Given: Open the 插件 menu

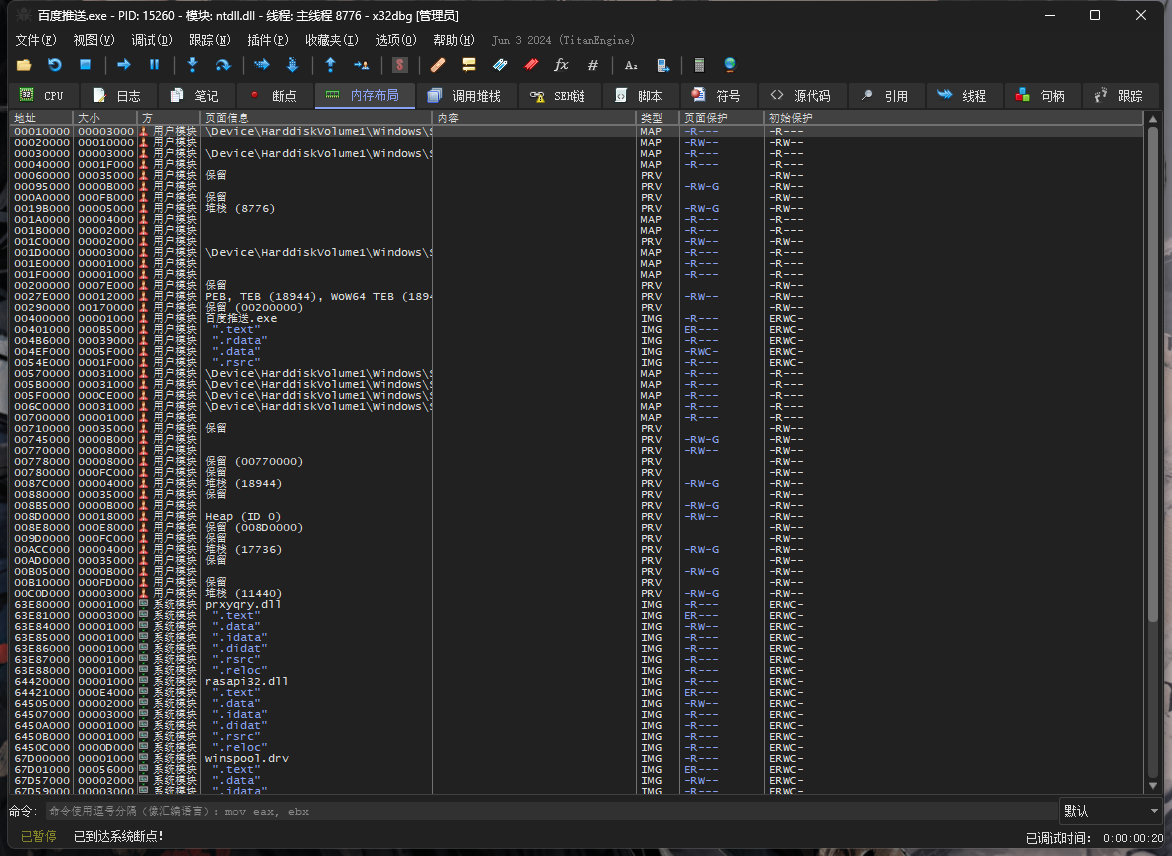Looking at the screenshot, I should (x=268, y=40).
